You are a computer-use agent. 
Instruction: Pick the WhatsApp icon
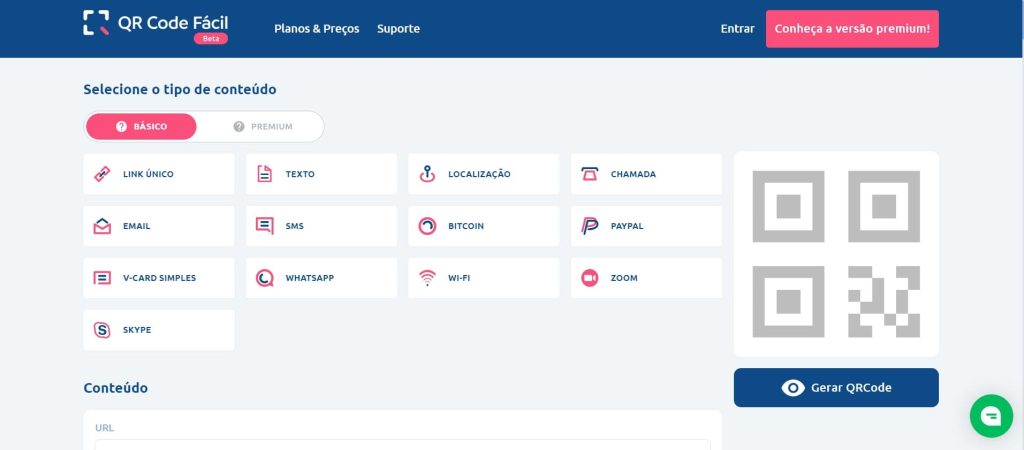(x=264, y=278)
